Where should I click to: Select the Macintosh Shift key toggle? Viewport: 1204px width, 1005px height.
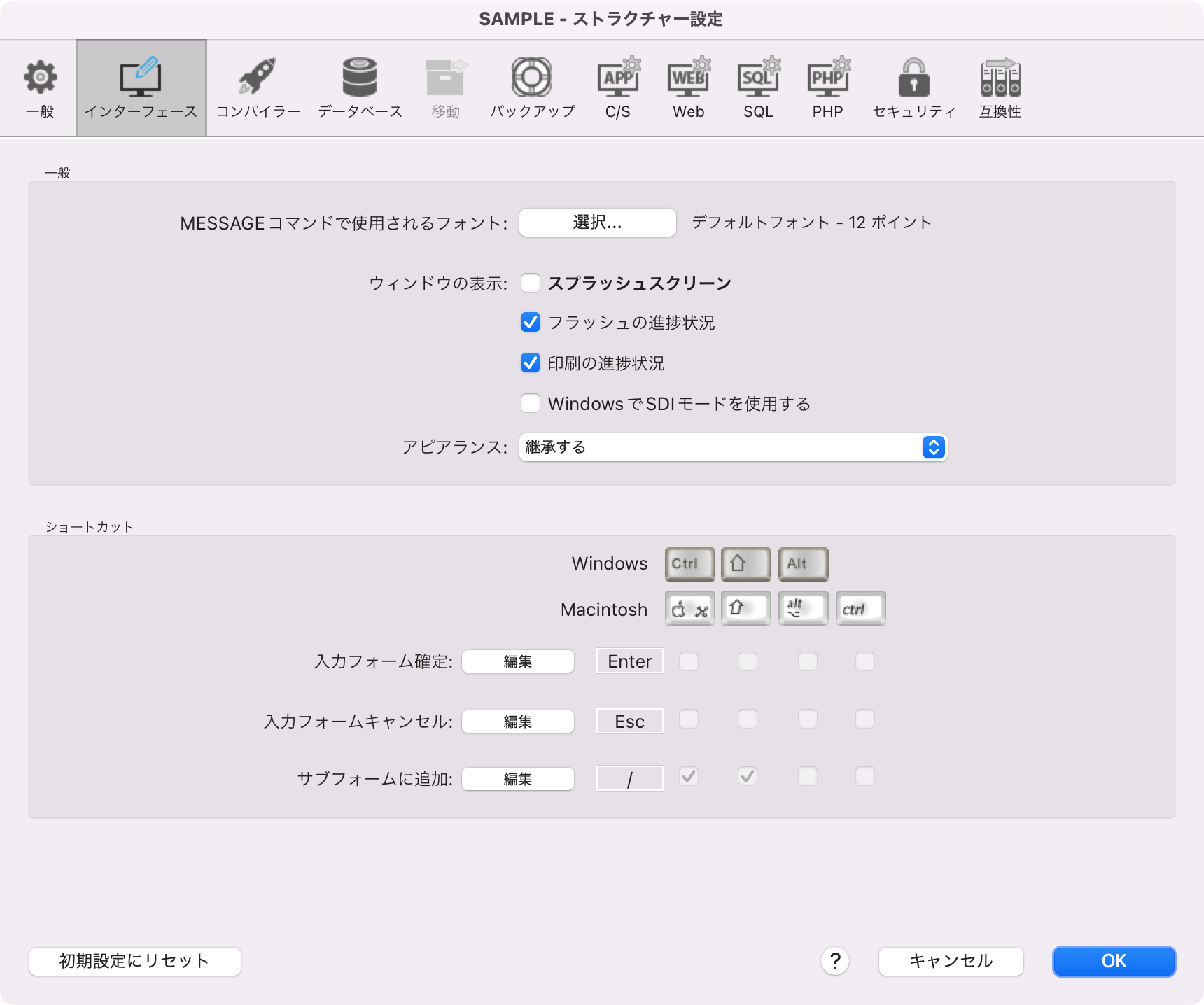745,608
